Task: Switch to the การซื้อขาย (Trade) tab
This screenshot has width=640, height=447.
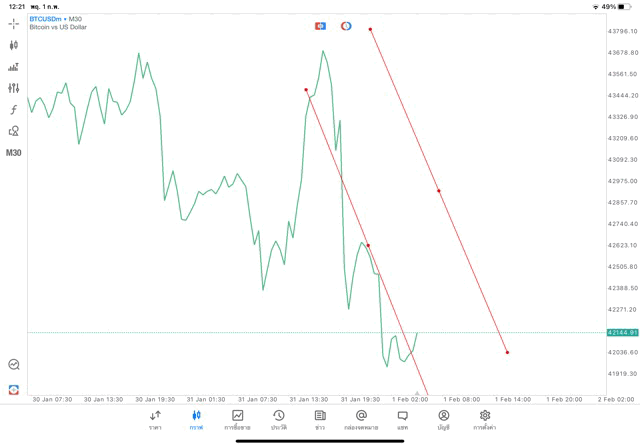Action: tap(237, 420)
